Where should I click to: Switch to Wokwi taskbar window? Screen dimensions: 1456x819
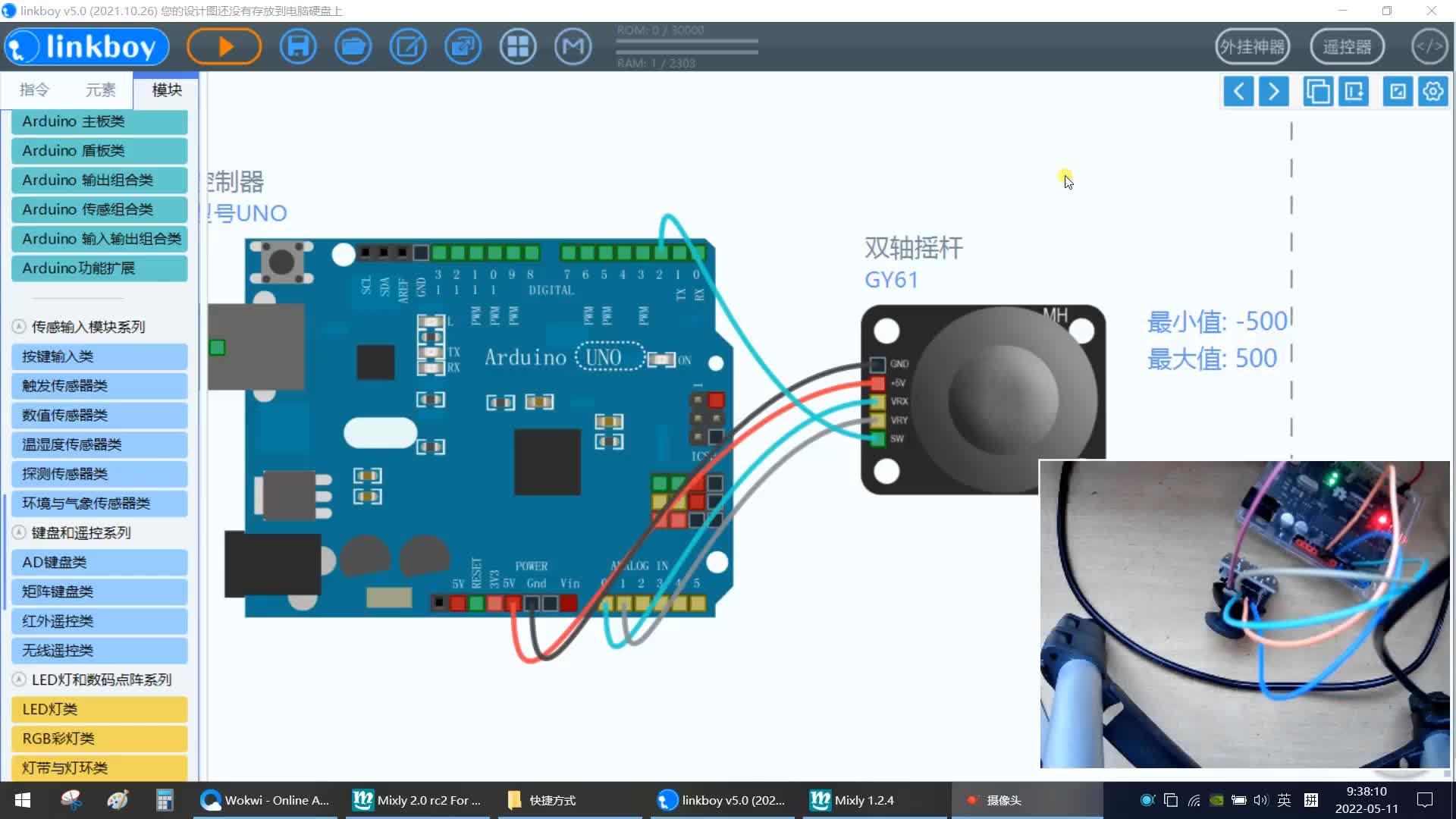tap(265, 800)
